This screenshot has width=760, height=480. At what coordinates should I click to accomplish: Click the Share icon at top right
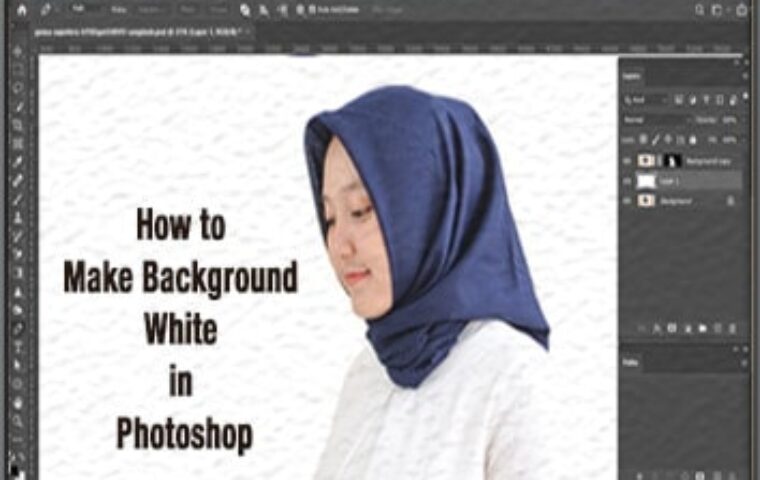coord(742,10)
